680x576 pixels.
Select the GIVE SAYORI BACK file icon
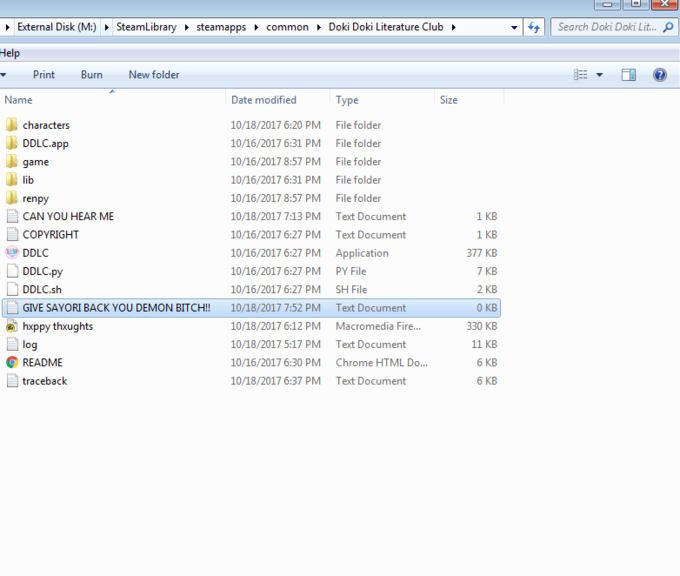click(x=13, y=308)
